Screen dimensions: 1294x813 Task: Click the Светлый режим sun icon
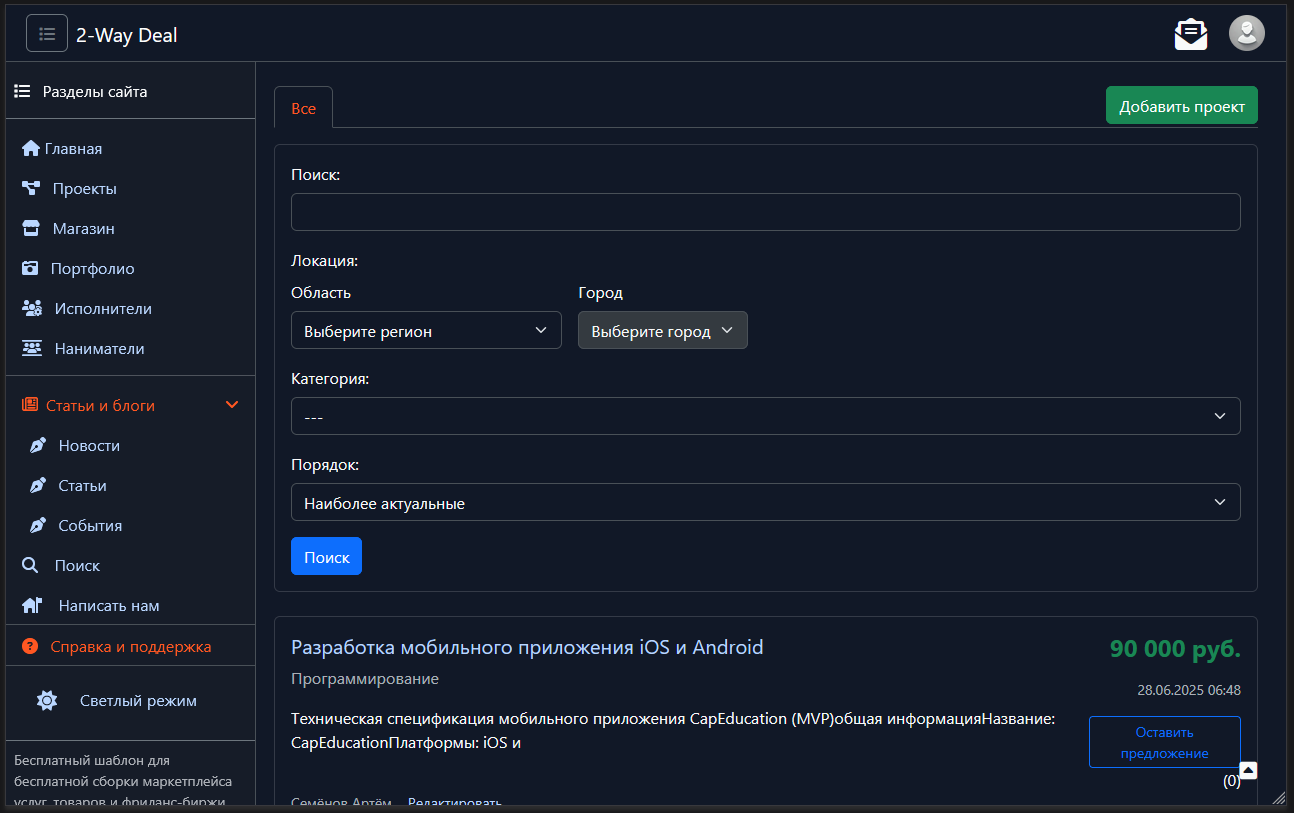point(47,701)
